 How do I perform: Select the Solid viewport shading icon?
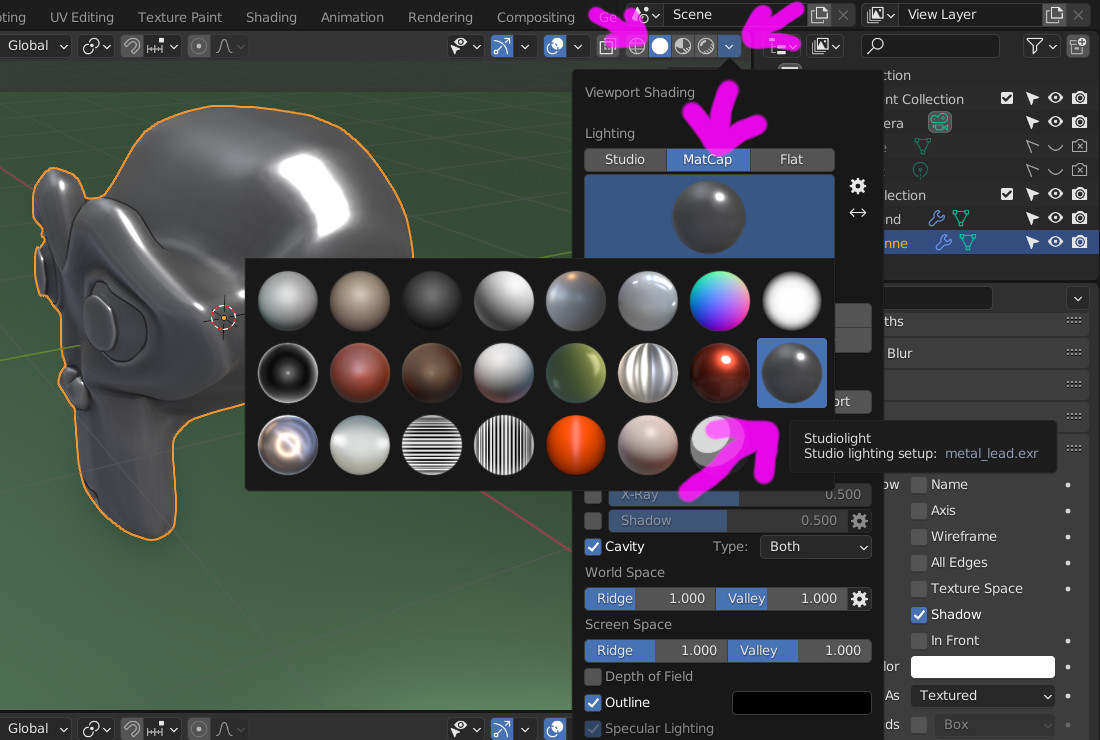coord(661,46)
